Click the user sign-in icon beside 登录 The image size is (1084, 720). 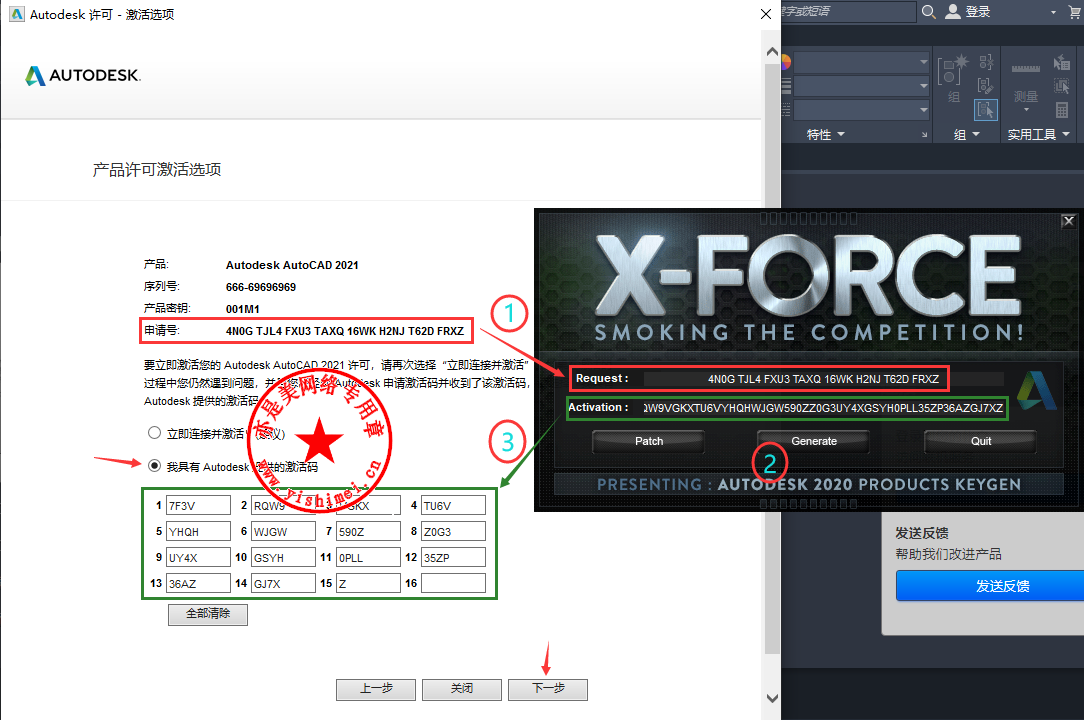click(953, 12)
